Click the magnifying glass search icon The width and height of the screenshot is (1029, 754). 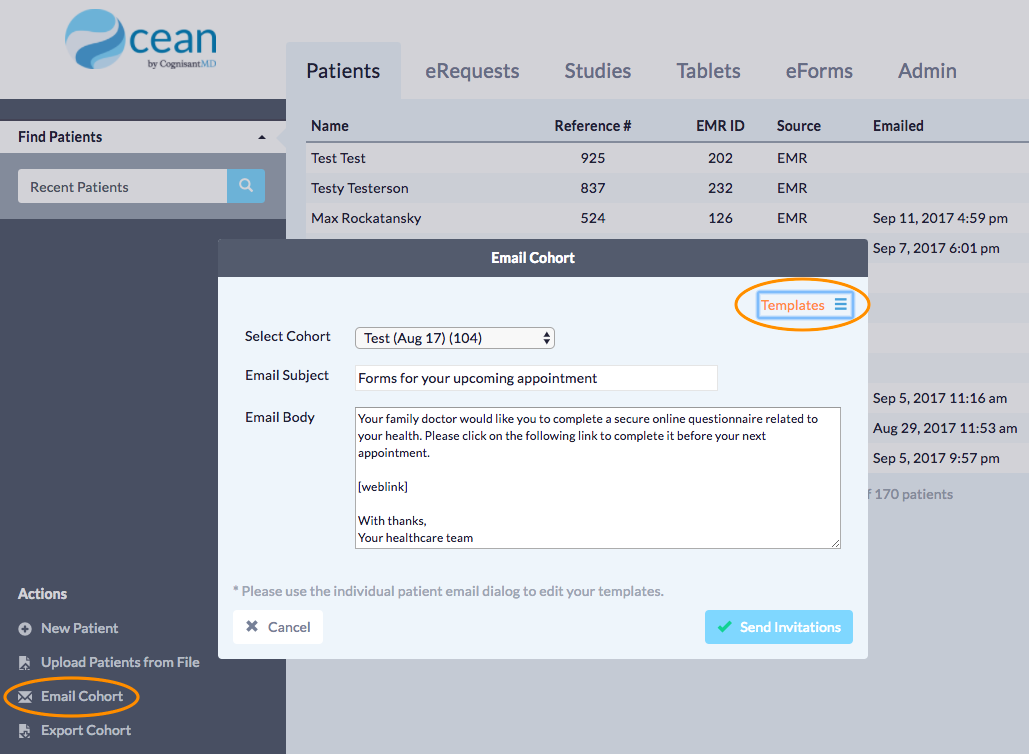246,186
